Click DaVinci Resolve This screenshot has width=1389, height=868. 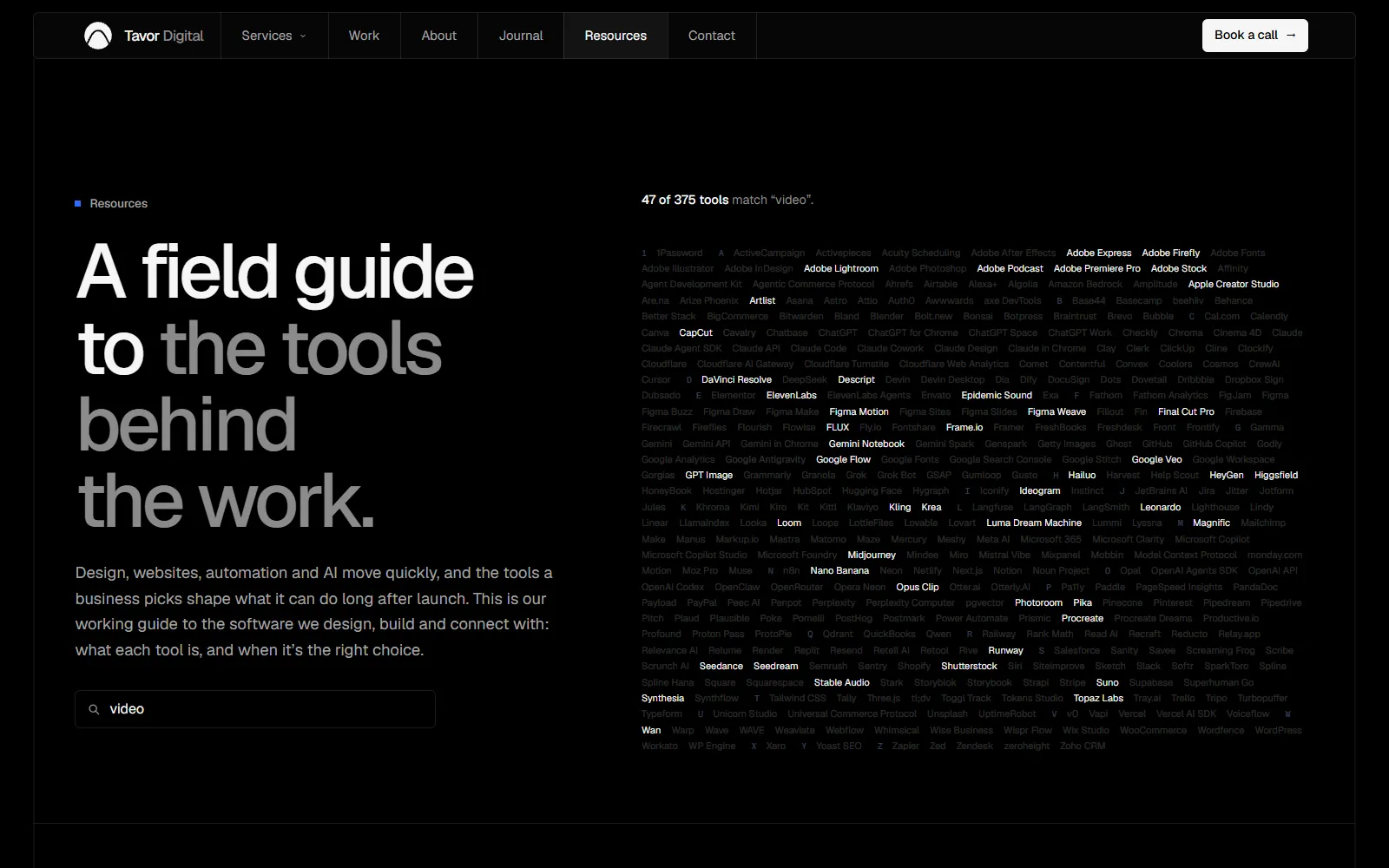point(736,379)
